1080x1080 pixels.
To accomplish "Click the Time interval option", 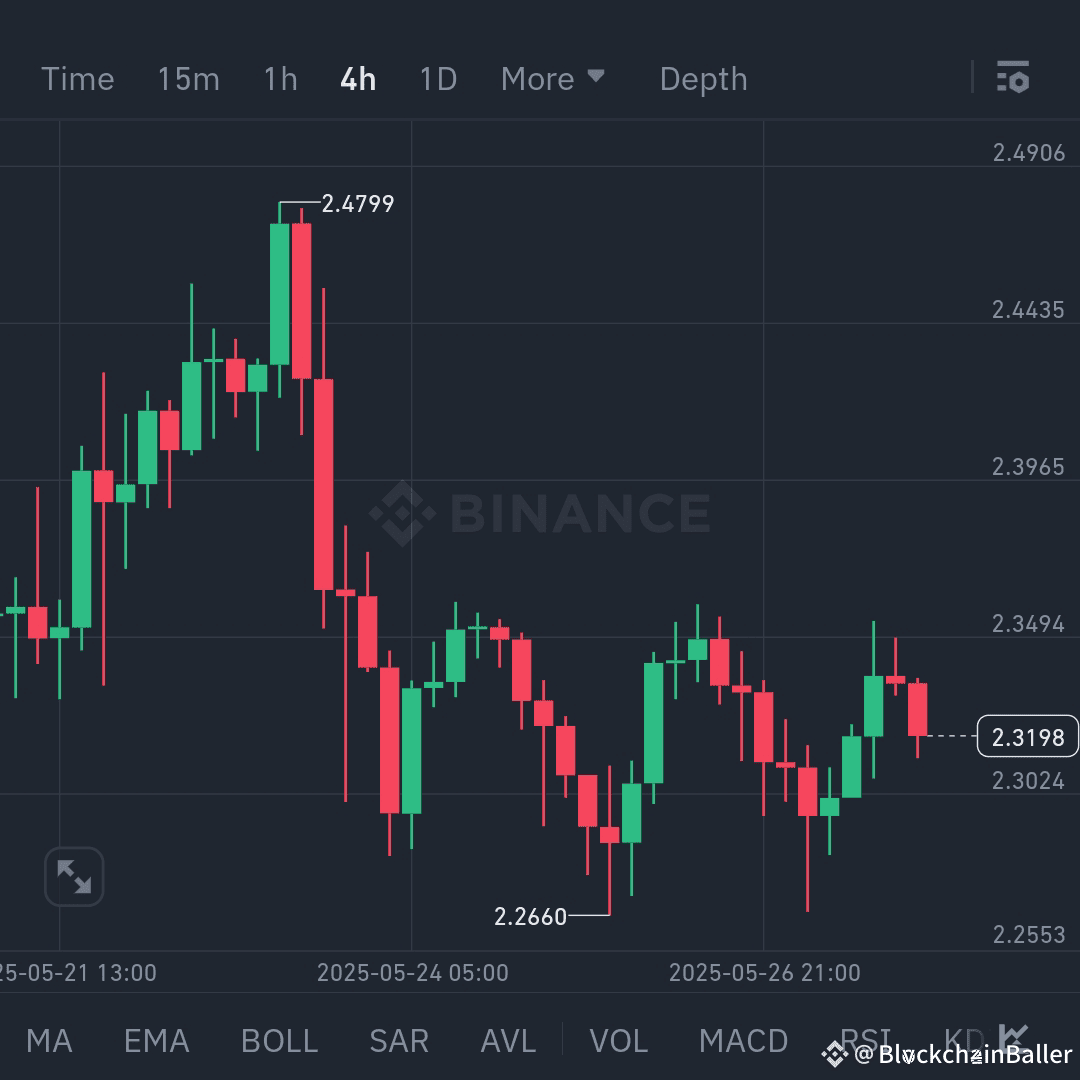I will pos(77,79).
